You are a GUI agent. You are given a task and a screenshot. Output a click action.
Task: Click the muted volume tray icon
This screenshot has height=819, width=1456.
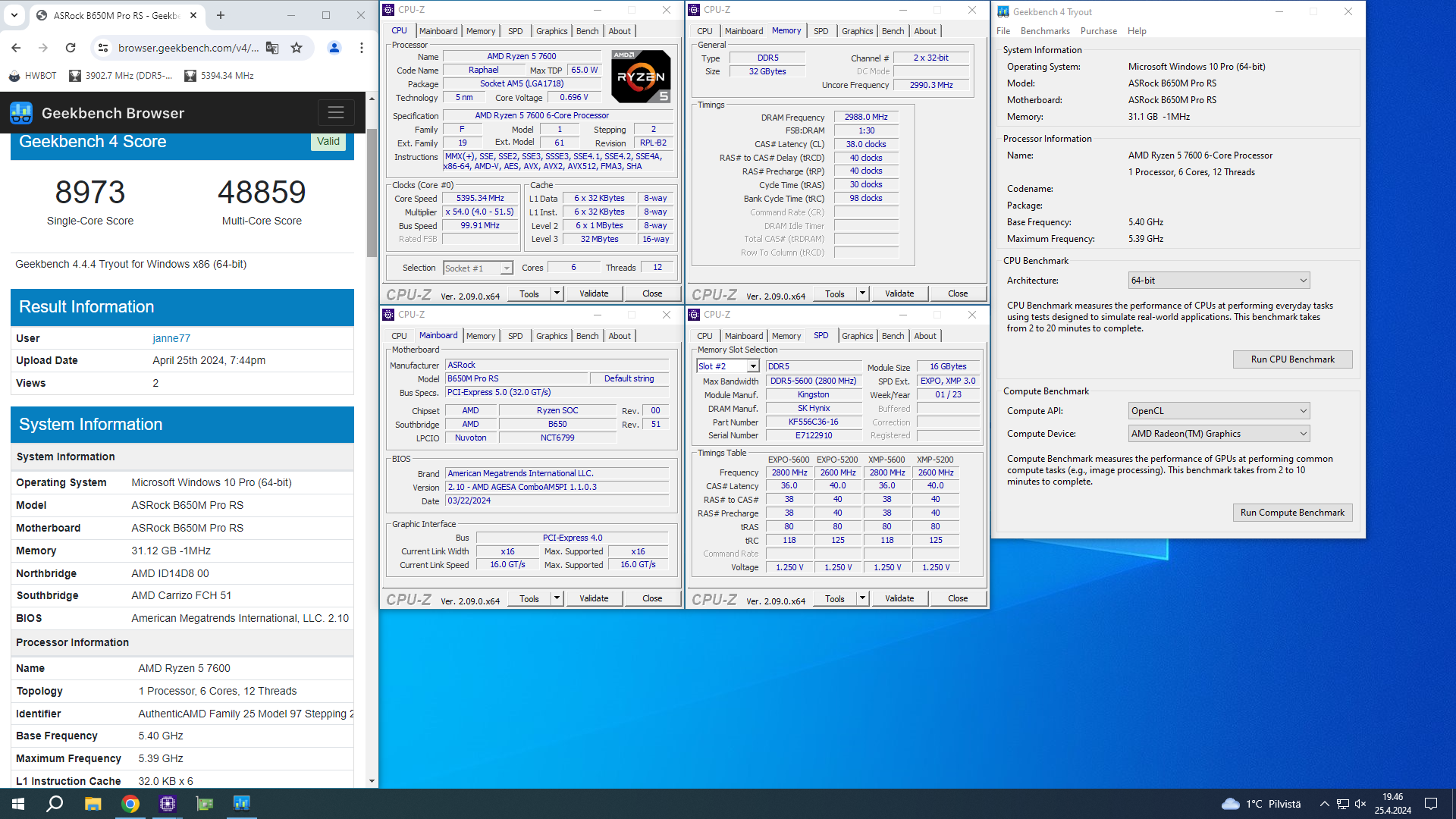point(1360,804)
